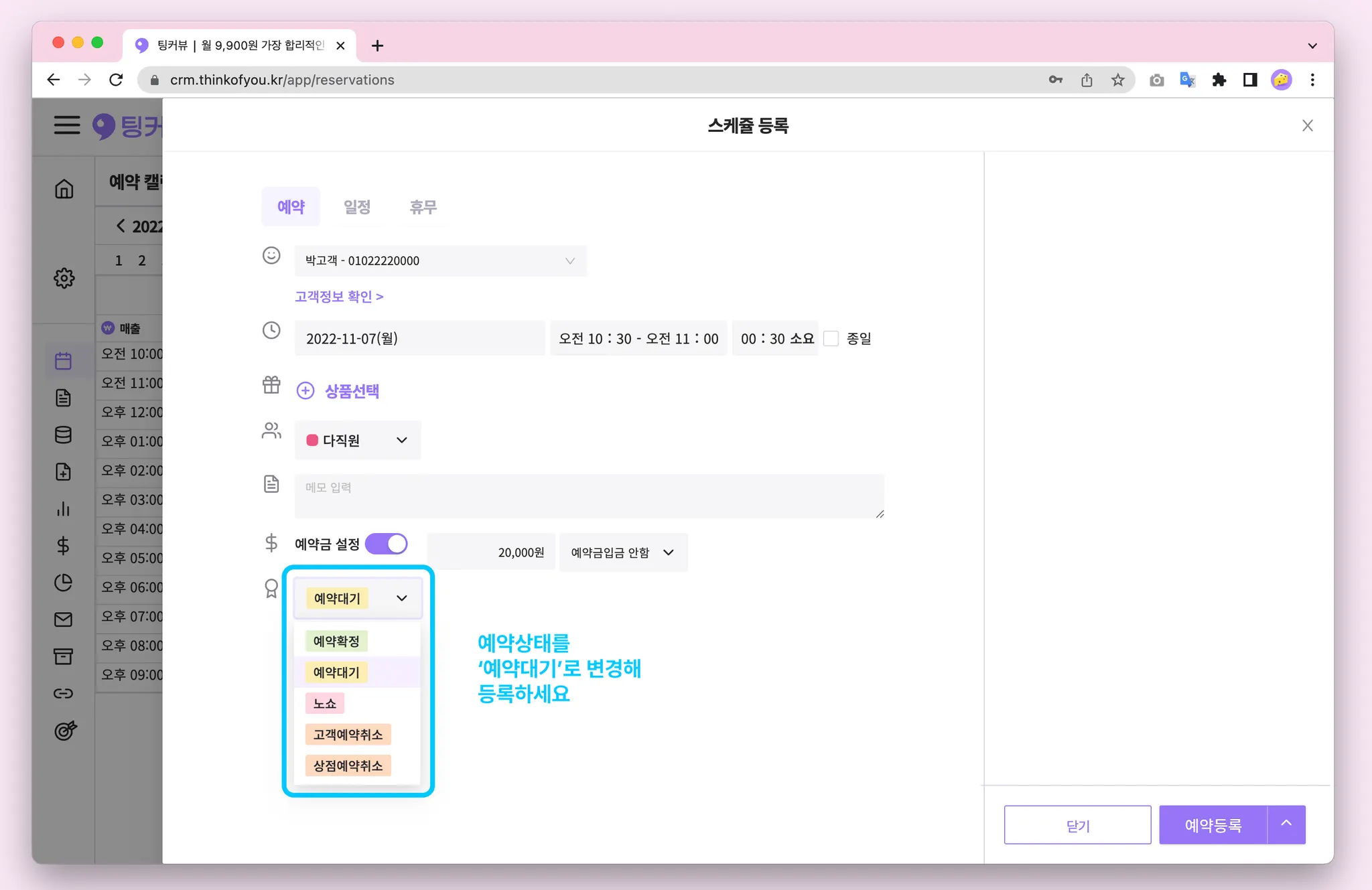Image resolution: width=1372 pixels, height=890 pixels.
Task: Select 예약확정 status option in list
Action: [x=337, y=642]
